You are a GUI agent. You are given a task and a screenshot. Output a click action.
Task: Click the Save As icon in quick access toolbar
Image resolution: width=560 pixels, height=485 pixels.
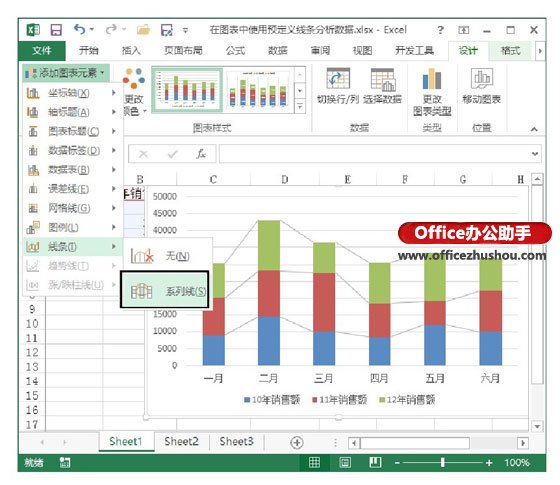(x=167, y=30)
